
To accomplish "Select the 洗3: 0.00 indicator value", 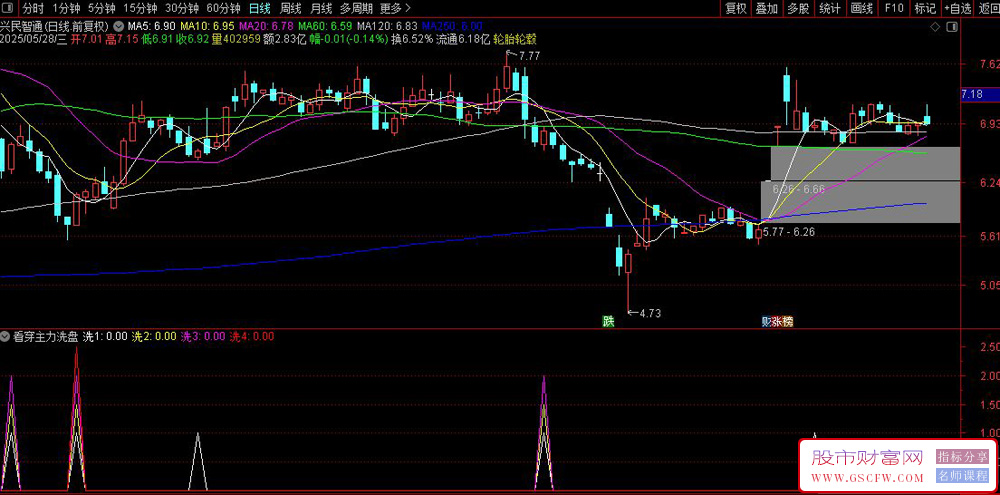I will (203, 336).
